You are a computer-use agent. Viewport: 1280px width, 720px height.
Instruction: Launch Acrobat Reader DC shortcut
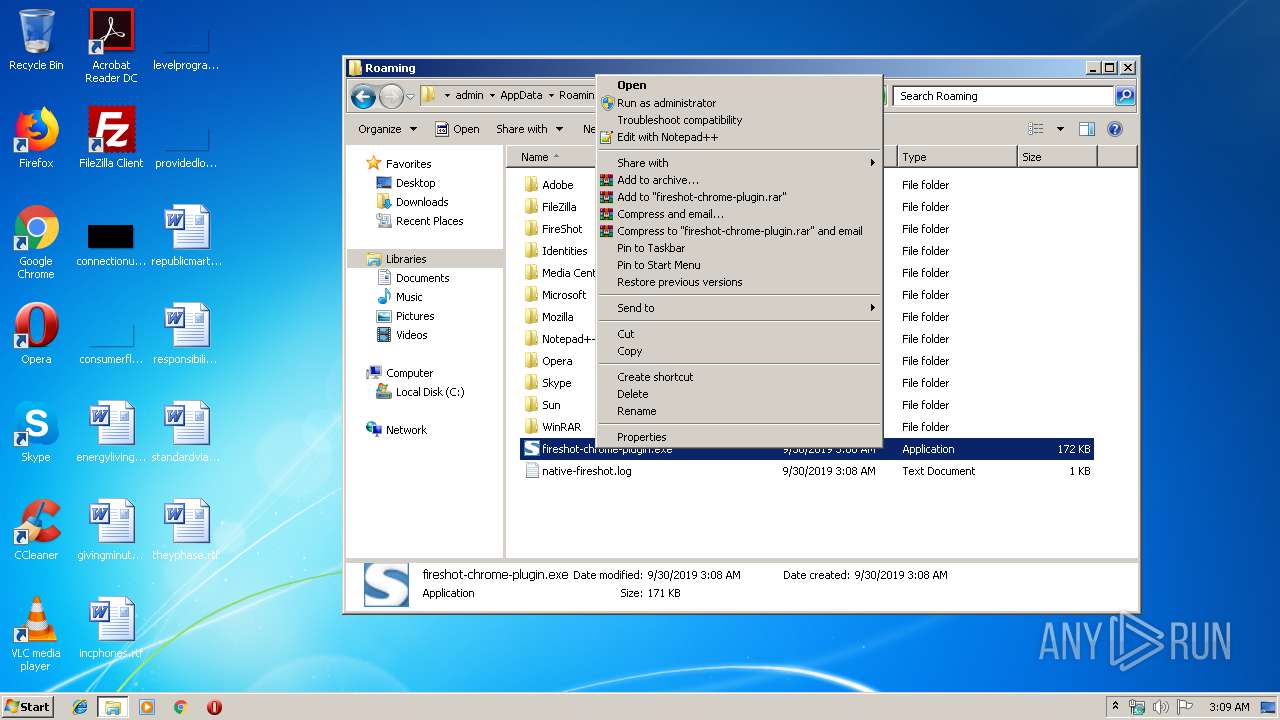tap(111, 46)
